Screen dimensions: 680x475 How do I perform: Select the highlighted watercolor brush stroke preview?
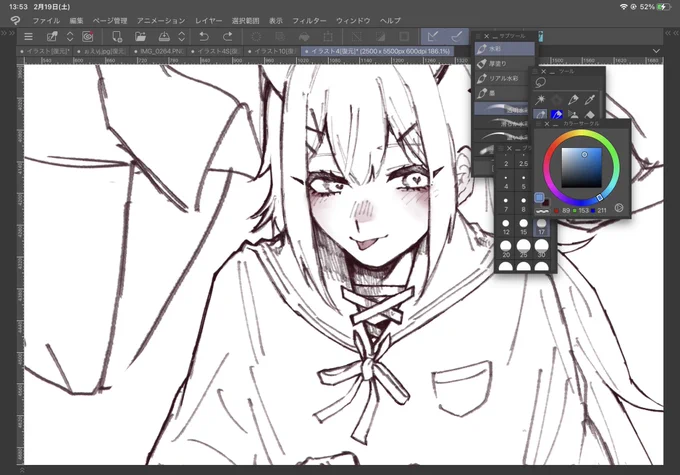click(x=503, y=109)
